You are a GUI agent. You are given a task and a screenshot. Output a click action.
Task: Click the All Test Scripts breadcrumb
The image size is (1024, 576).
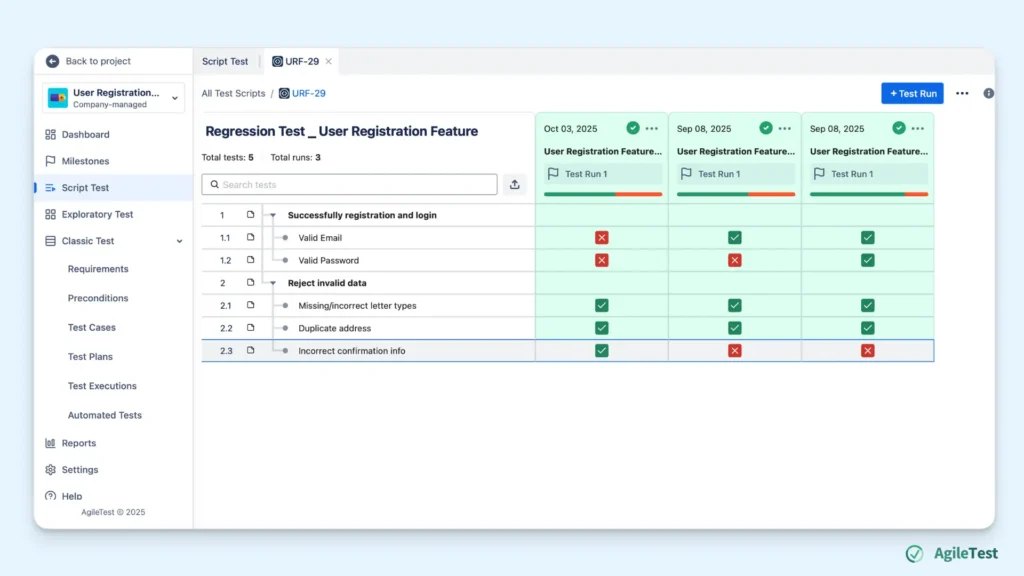coord(233,93)
